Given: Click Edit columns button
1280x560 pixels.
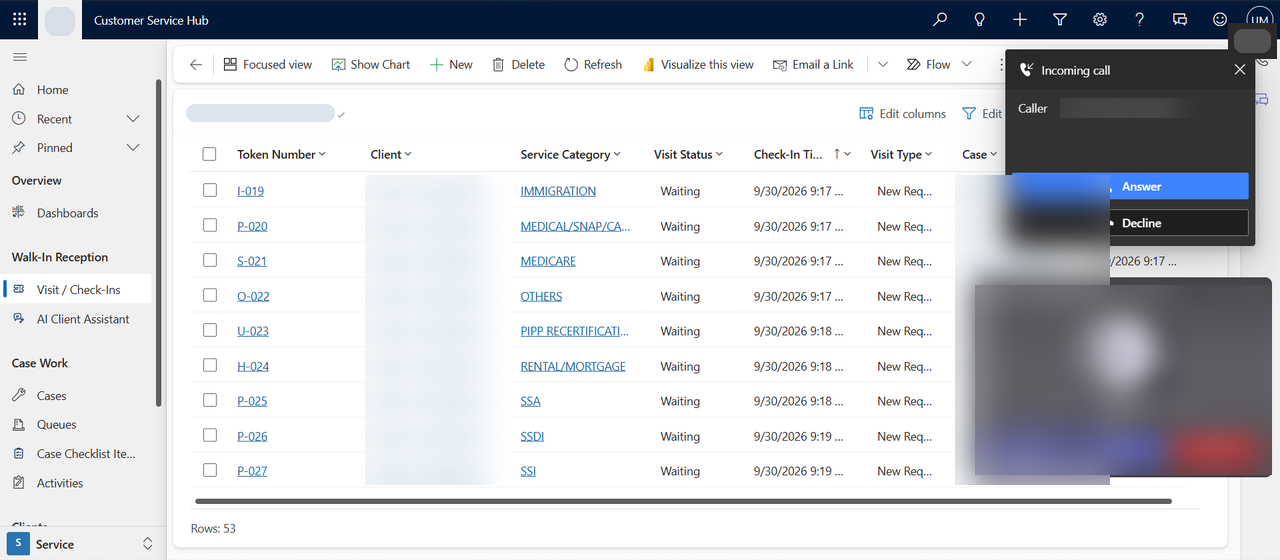Looking at the screenshot, I should point(903,114).
